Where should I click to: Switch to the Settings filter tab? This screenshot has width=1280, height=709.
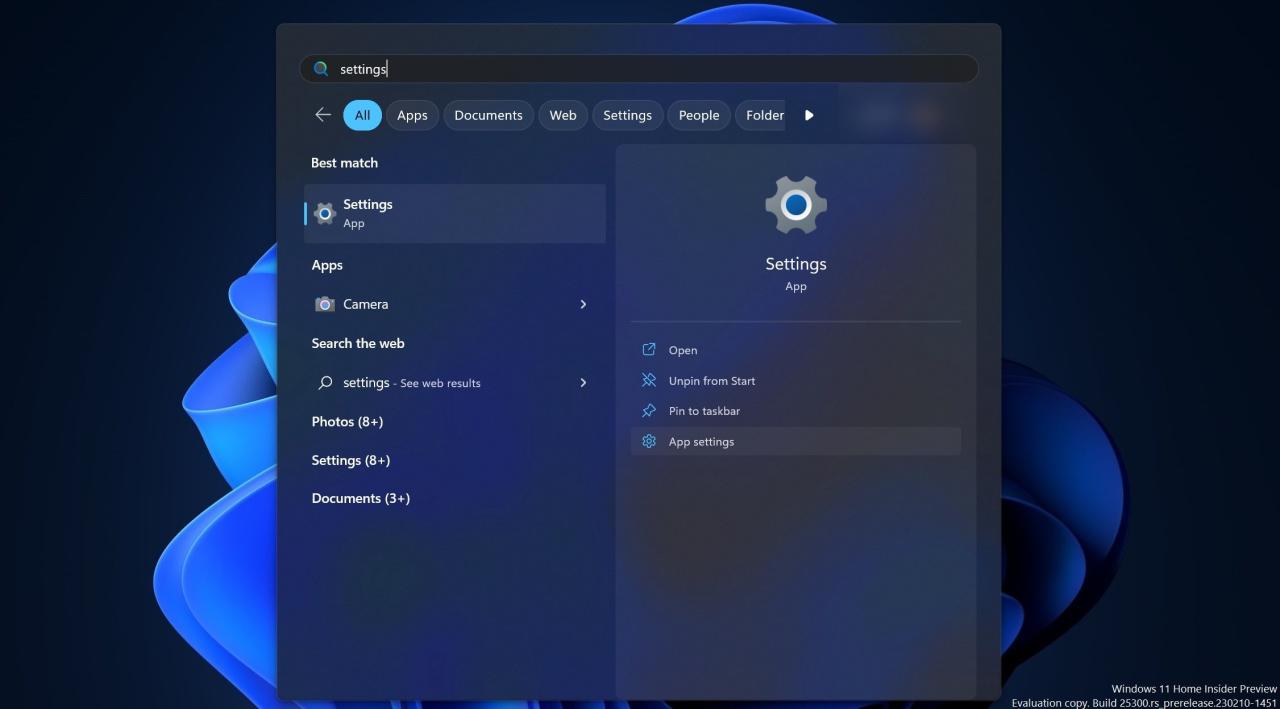[627, 115]
